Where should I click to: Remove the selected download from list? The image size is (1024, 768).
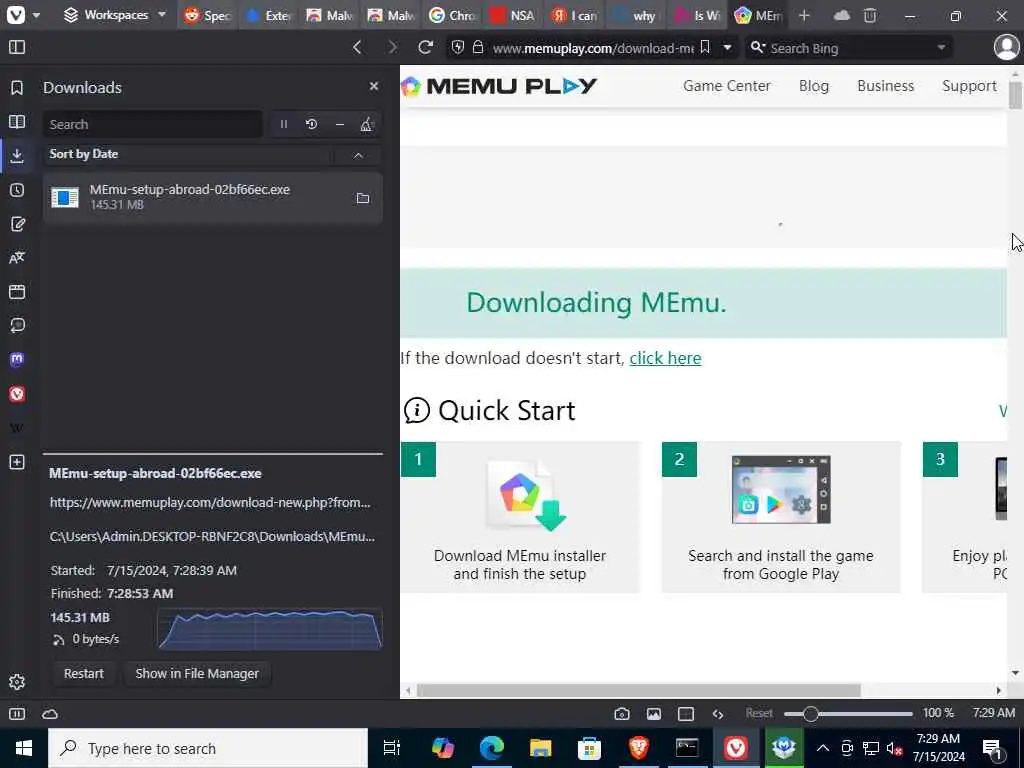coord(340,124)
